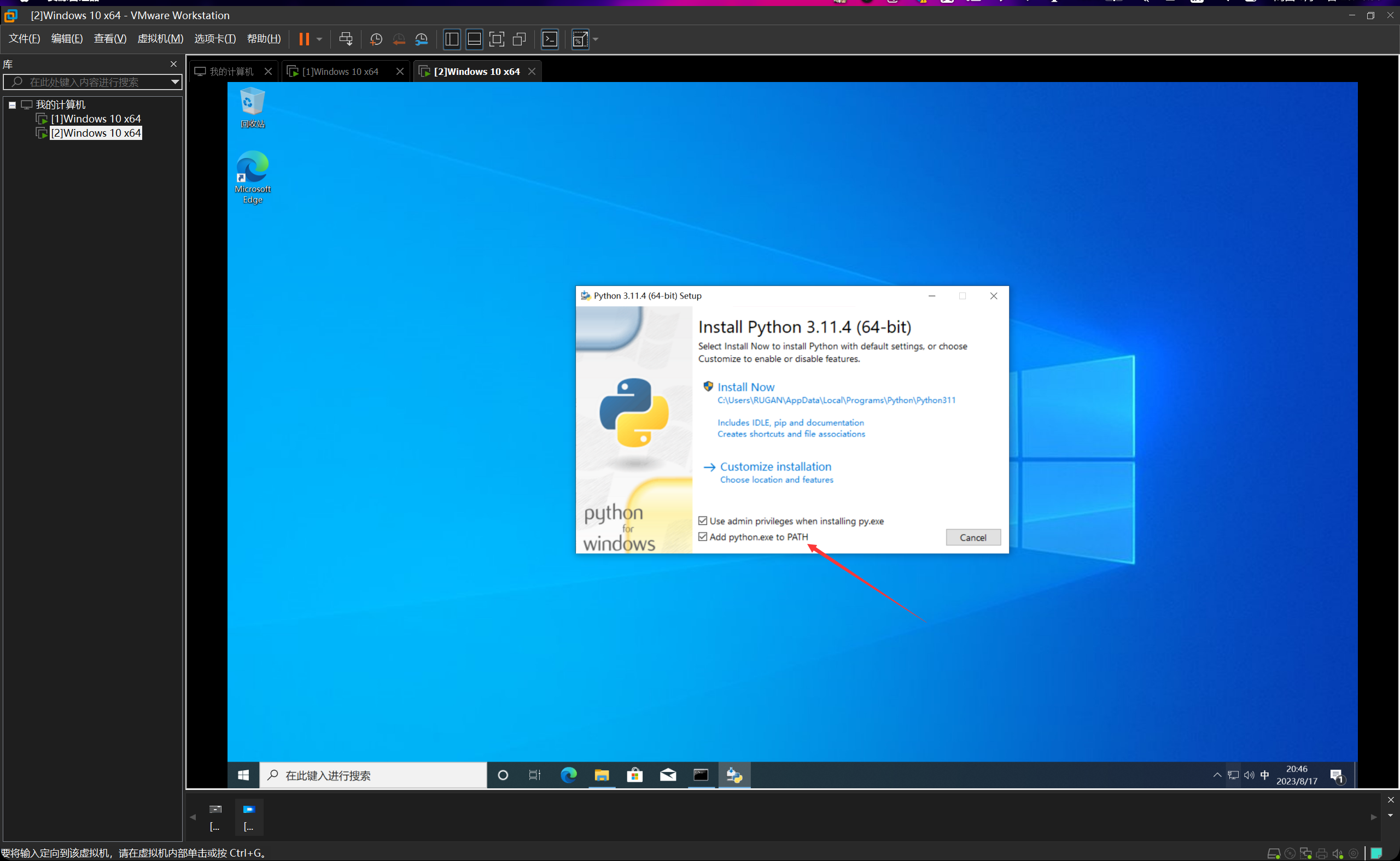
Task: Take a snapshot of this virtual machine
Action: (x=376, y=39)
